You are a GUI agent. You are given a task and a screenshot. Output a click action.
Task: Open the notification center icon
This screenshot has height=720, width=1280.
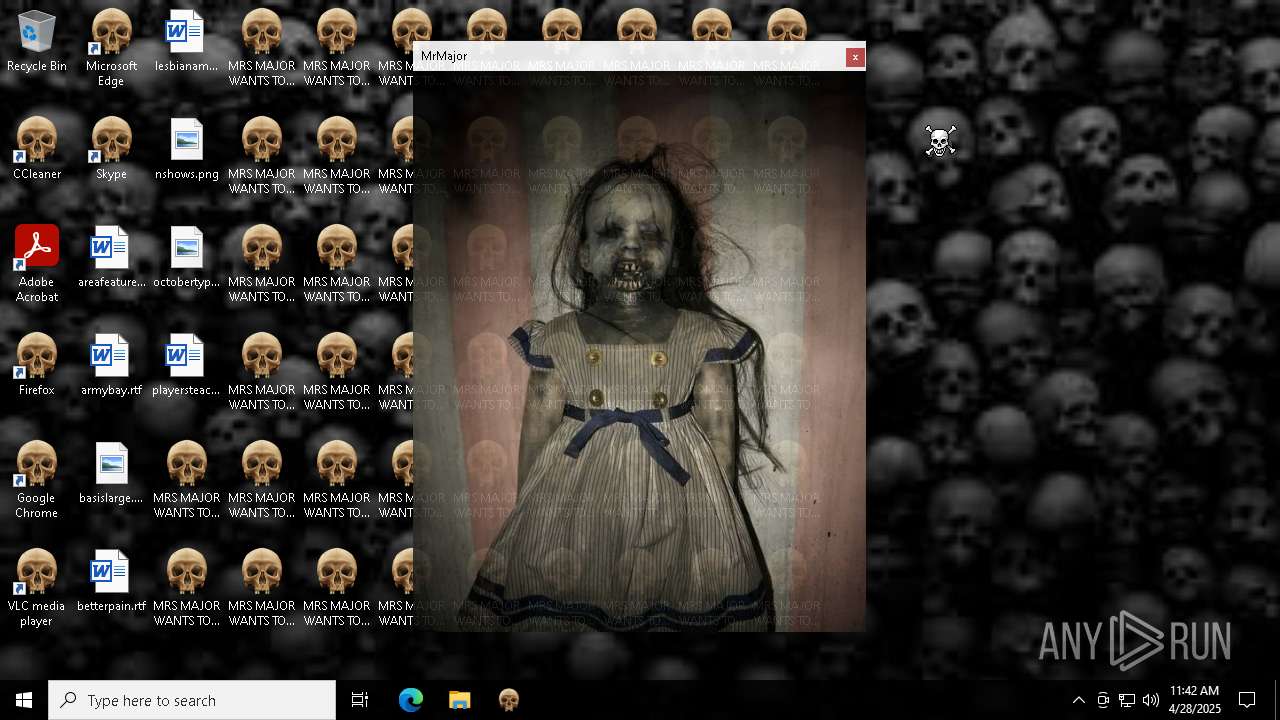(x=1247, y=700)
